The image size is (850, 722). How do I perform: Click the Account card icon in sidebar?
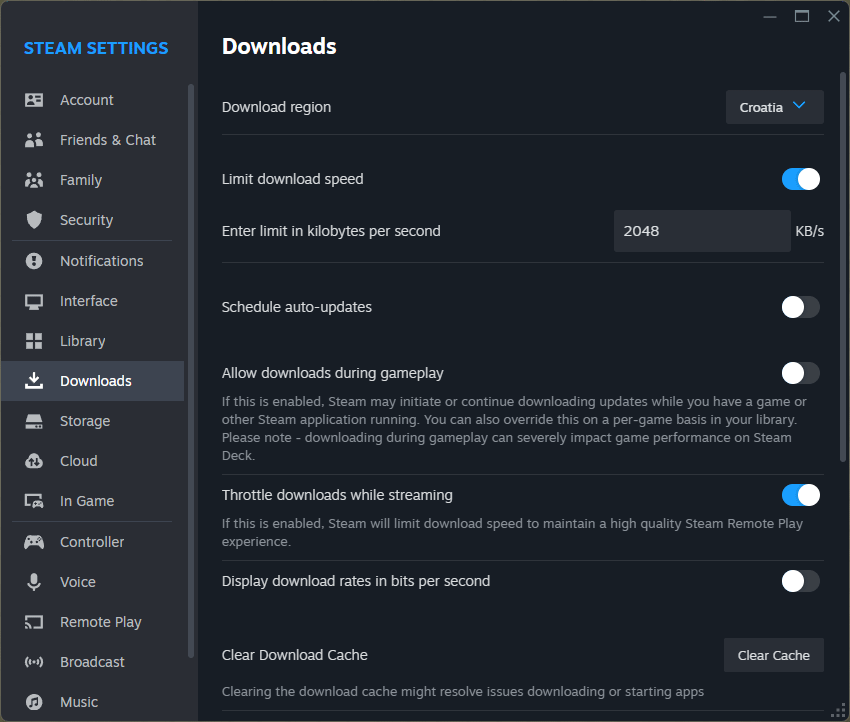pyautogui.click(x=34, y=100)
